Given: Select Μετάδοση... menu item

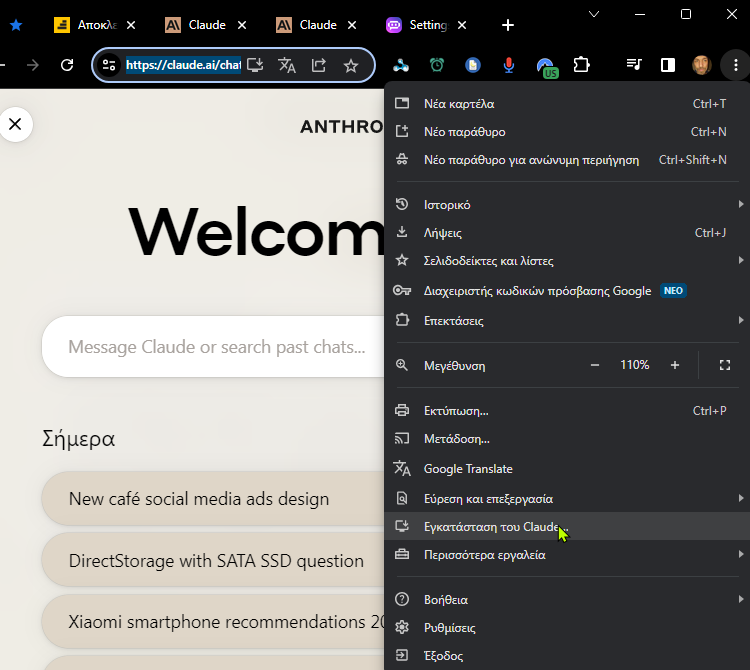Looking at the screenshot, I should point(566,439).
